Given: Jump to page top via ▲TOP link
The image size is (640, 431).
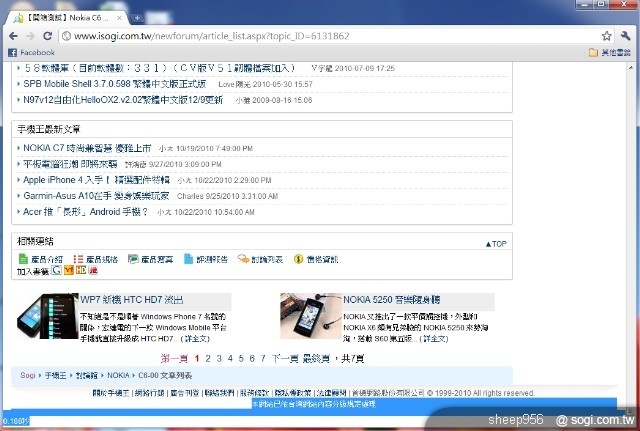Looking at the screenshot, I should click(495, 243).
